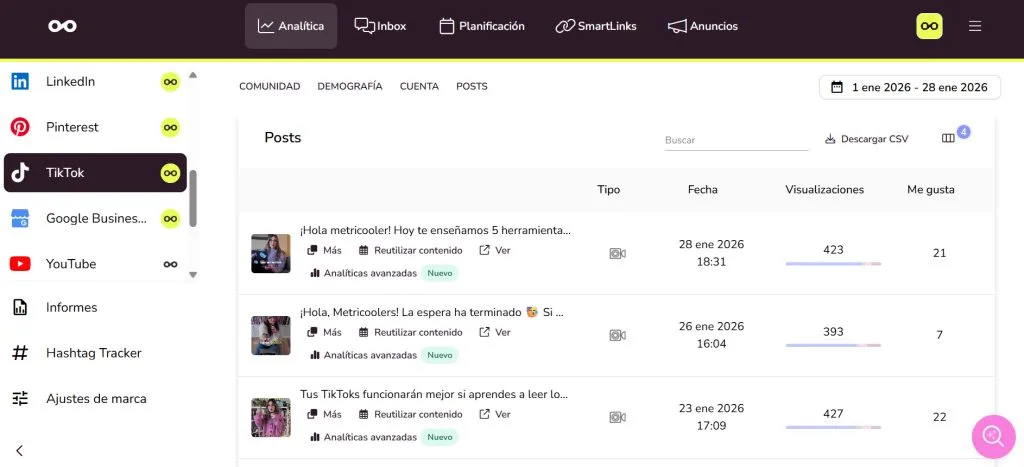Click Ver on the 28 ene post
The image size is (1024, 467).
[495, 250]
